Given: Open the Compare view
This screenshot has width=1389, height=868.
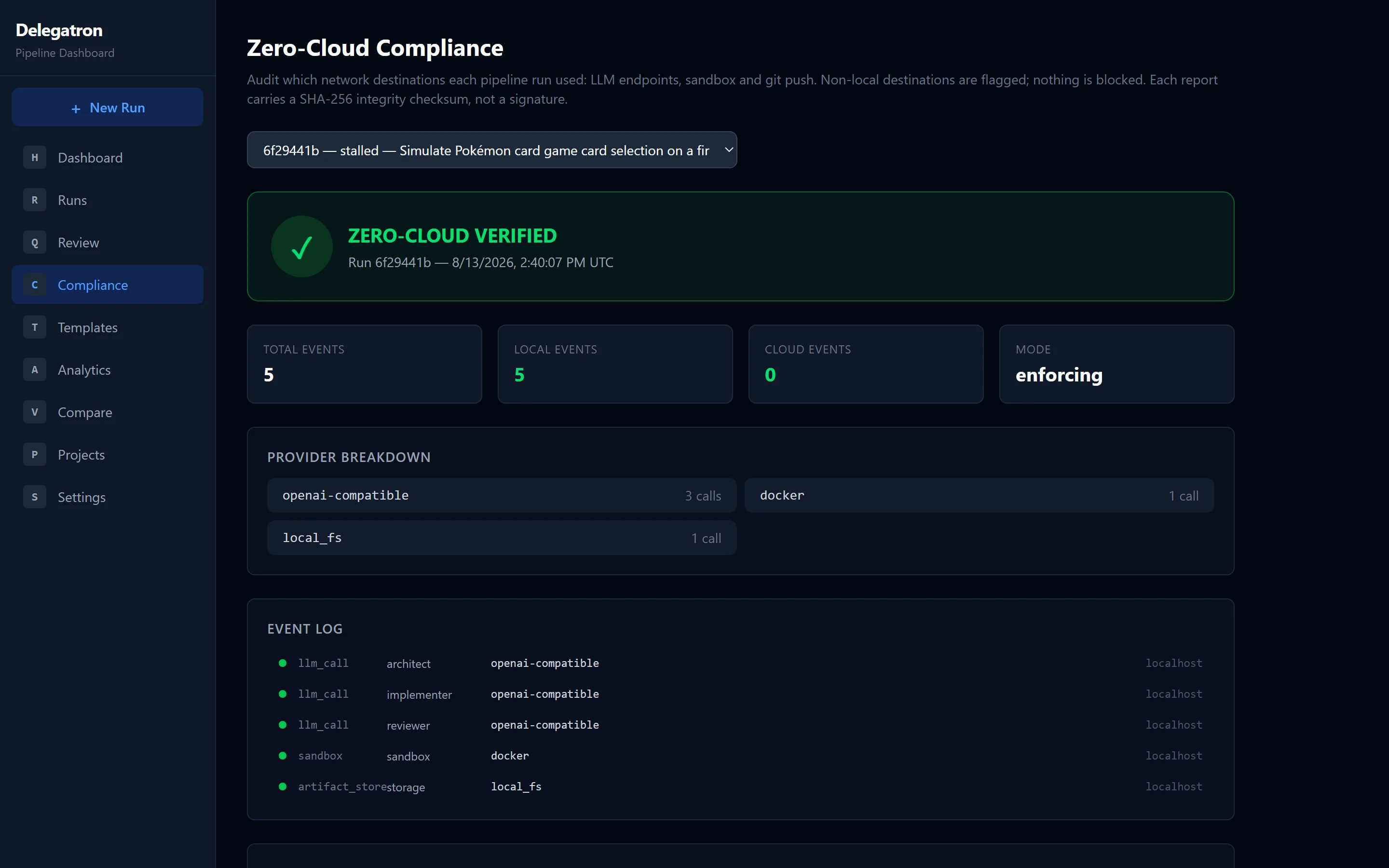Looking at the screenshot, I should coord(108,412).
